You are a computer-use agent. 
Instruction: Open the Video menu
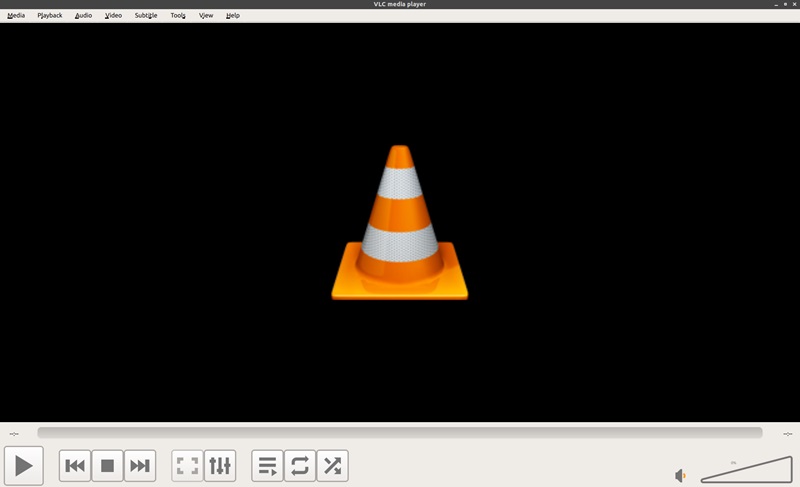coord(113,15)
